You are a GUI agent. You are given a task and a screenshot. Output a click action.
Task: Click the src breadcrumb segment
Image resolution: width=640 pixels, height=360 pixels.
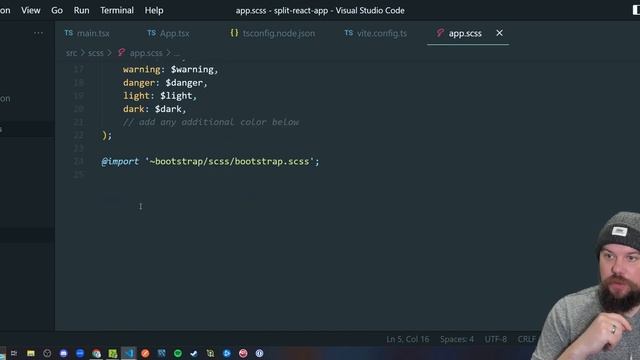click(x=71, y=53)
